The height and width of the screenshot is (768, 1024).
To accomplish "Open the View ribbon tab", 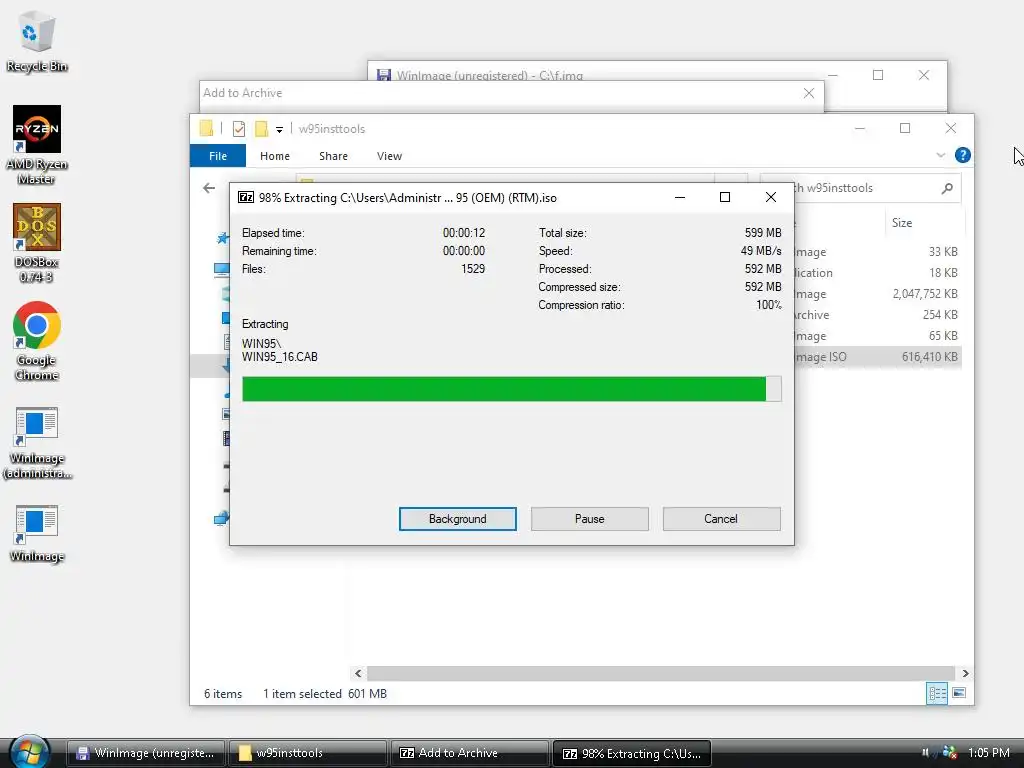I will (389, 156).
